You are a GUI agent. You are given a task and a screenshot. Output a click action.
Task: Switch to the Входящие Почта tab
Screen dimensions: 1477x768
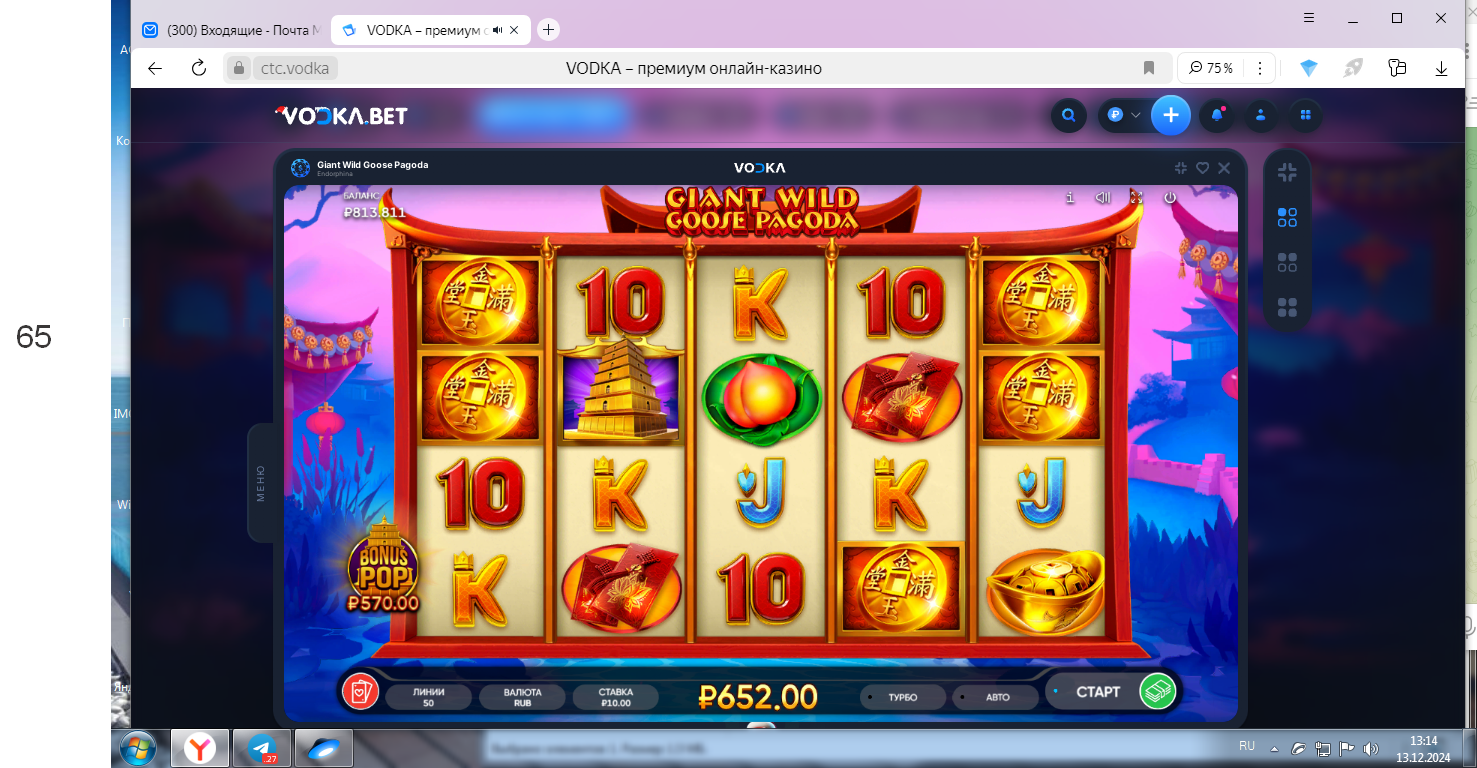click(x=231, y=30)
